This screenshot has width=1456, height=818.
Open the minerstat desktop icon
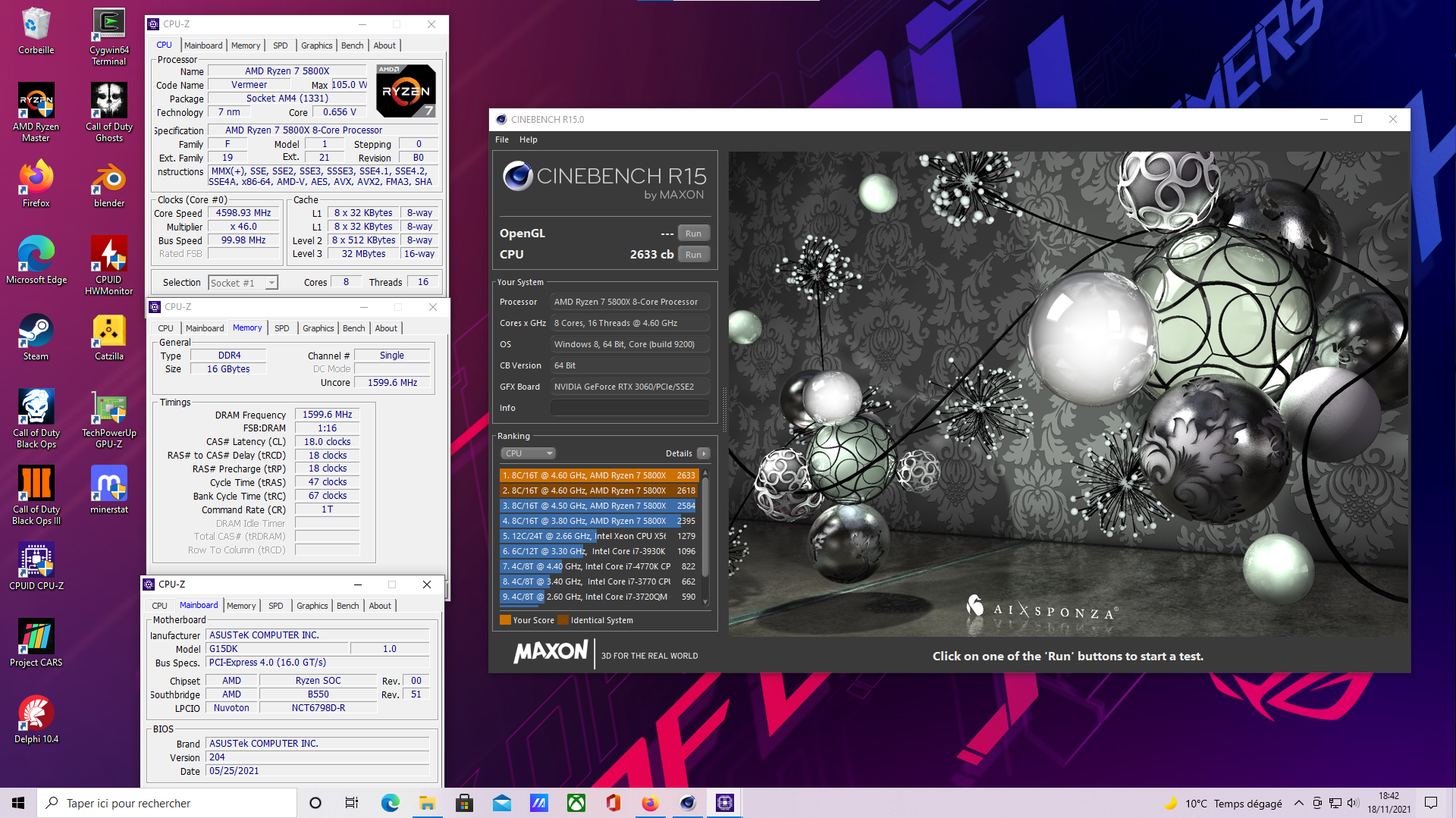(109, 490)
